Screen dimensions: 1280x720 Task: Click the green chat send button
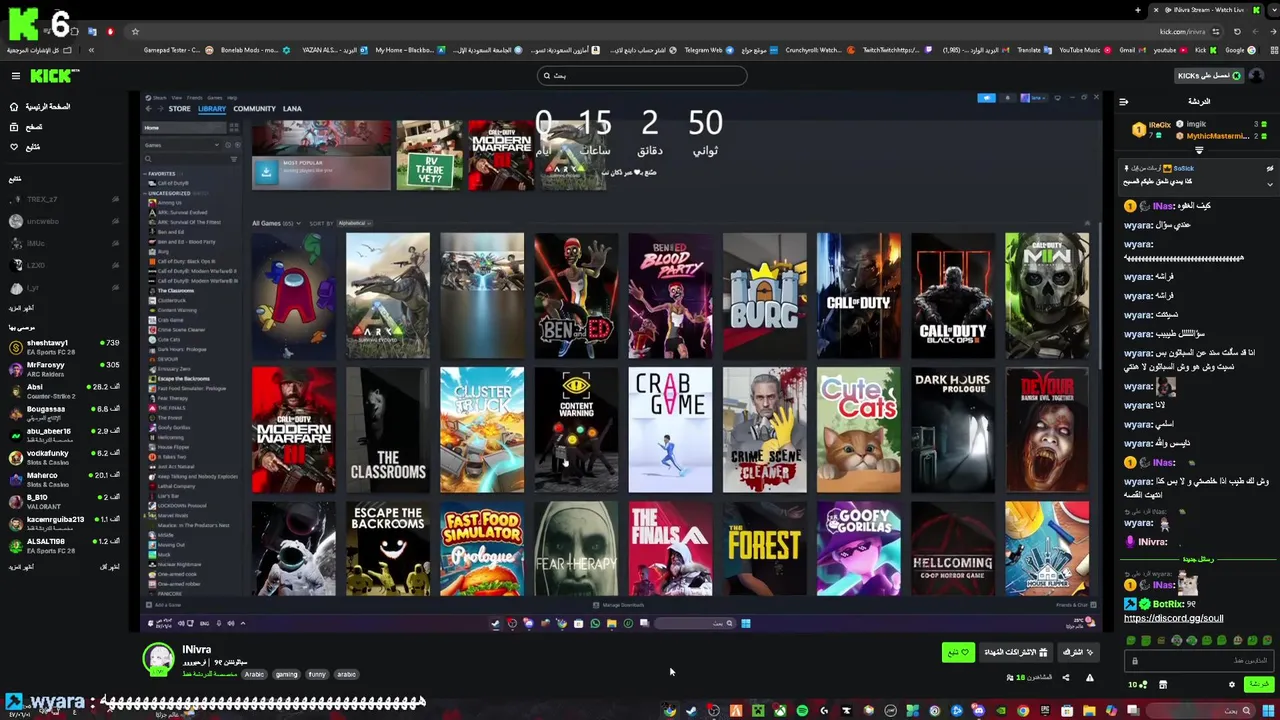(1259, 685)
